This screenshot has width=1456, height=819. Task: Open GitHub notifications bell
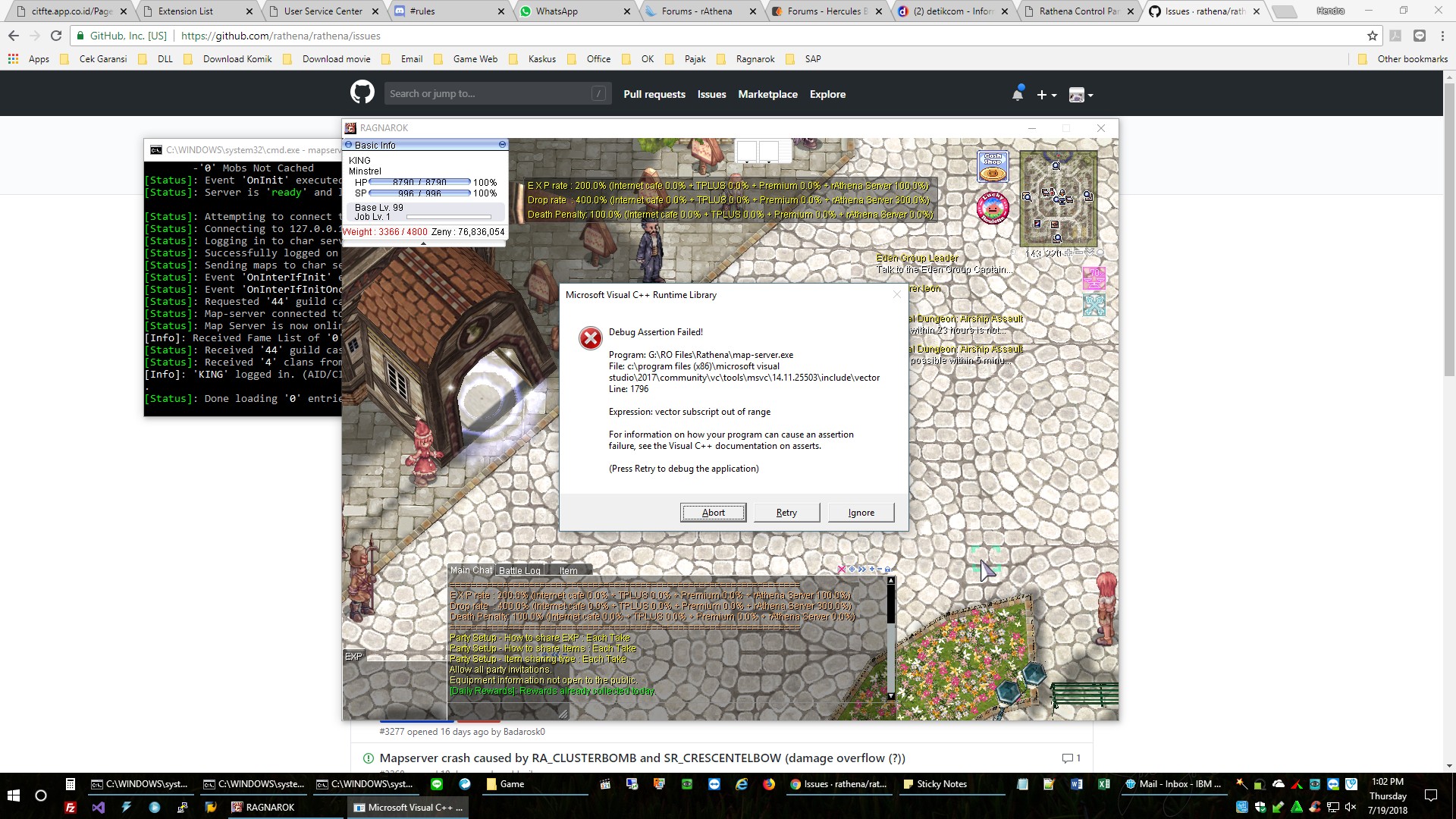click(x=1018, y=94)
